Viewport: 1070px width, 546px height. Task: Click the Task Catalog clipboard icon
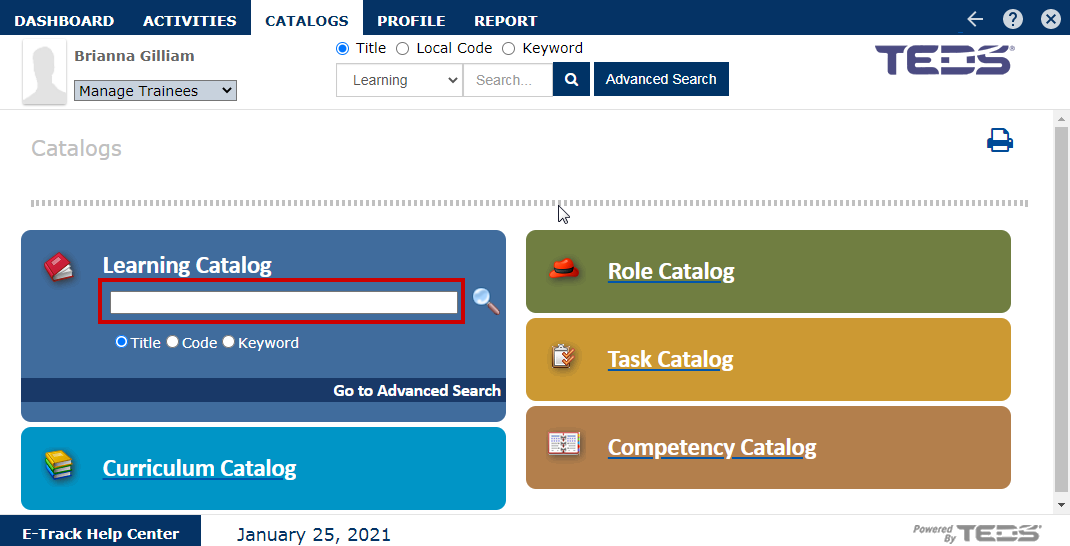click(x=564, y=357)
